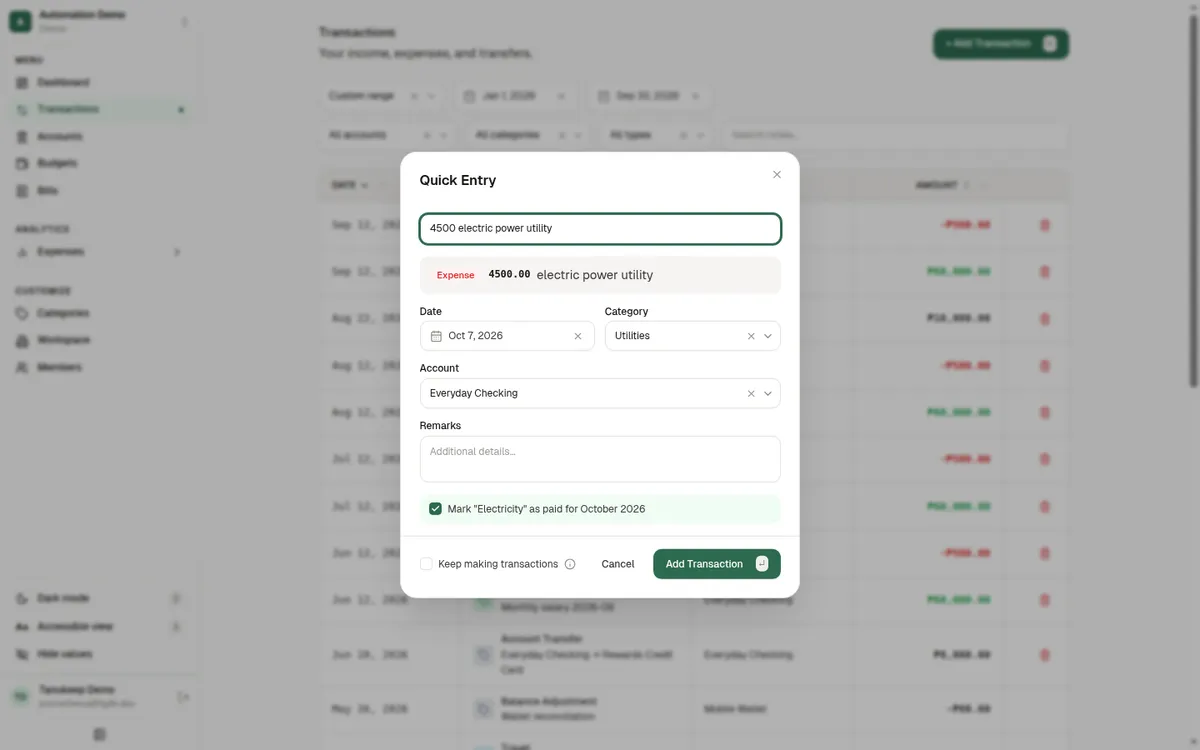Screen dimensions: 1200x750
Task: Click the log out icon beside Tanukeep Demo
Action: click(x=183, y=697)
